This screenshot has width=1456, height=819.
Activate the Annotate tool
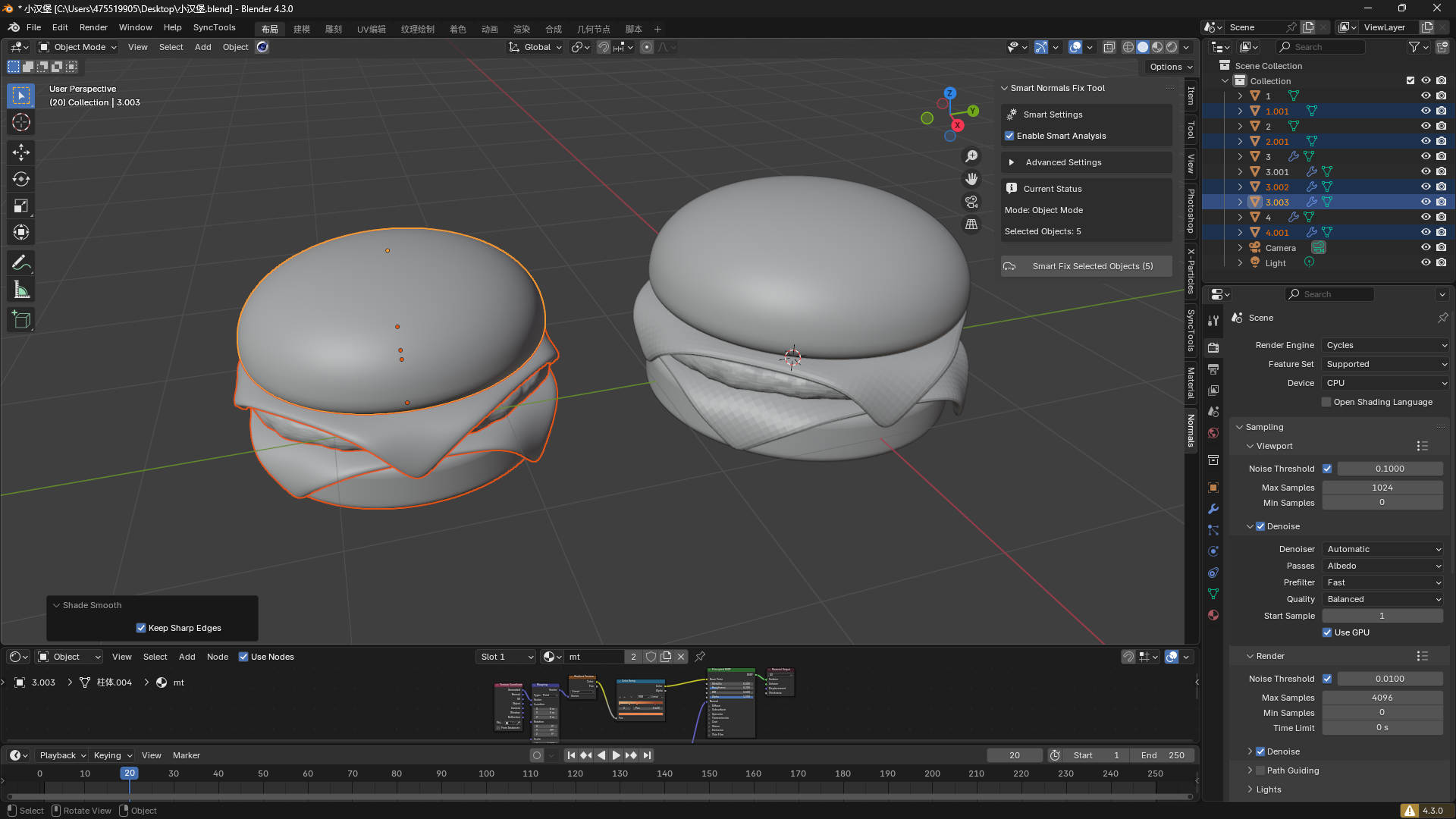21,263
